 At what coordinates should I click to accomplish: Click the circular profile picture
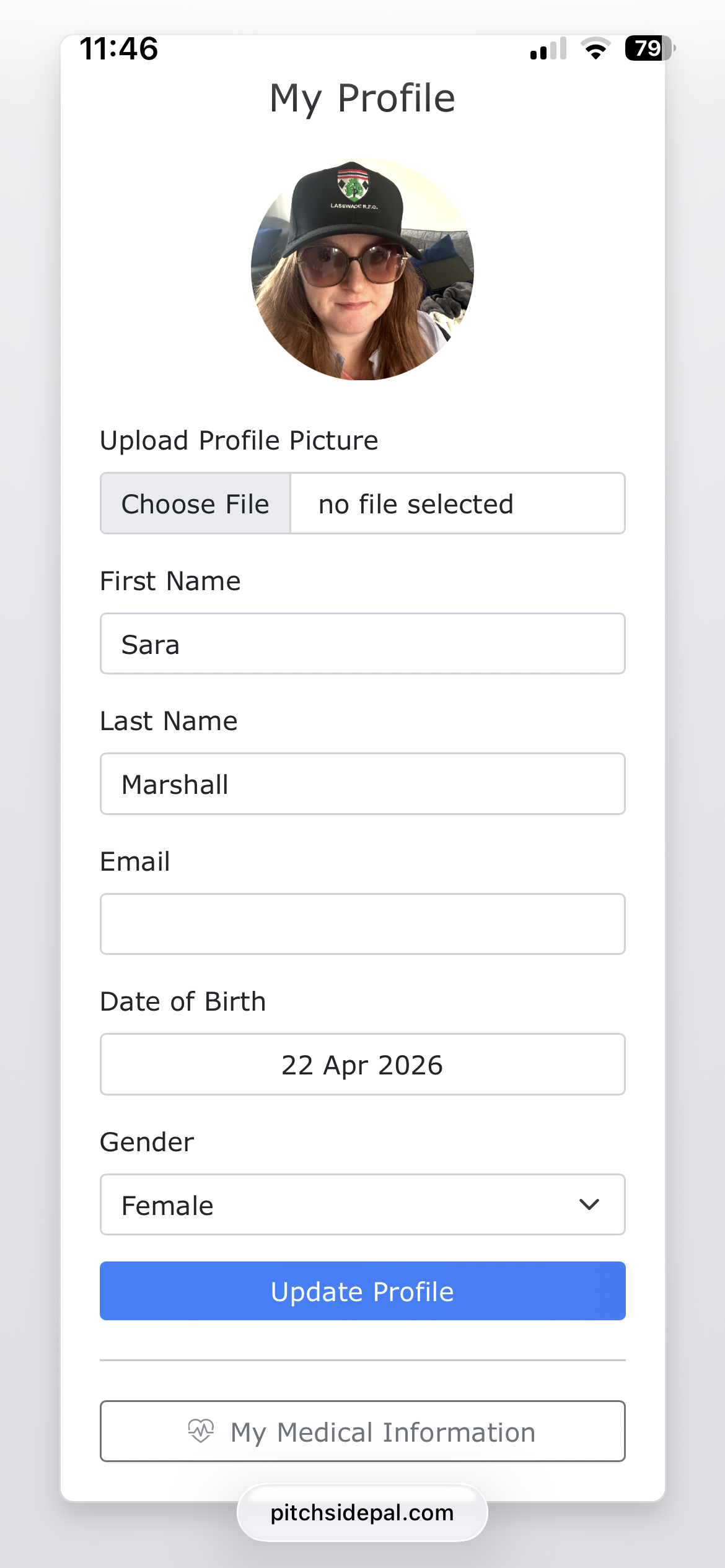pos(362,269)
